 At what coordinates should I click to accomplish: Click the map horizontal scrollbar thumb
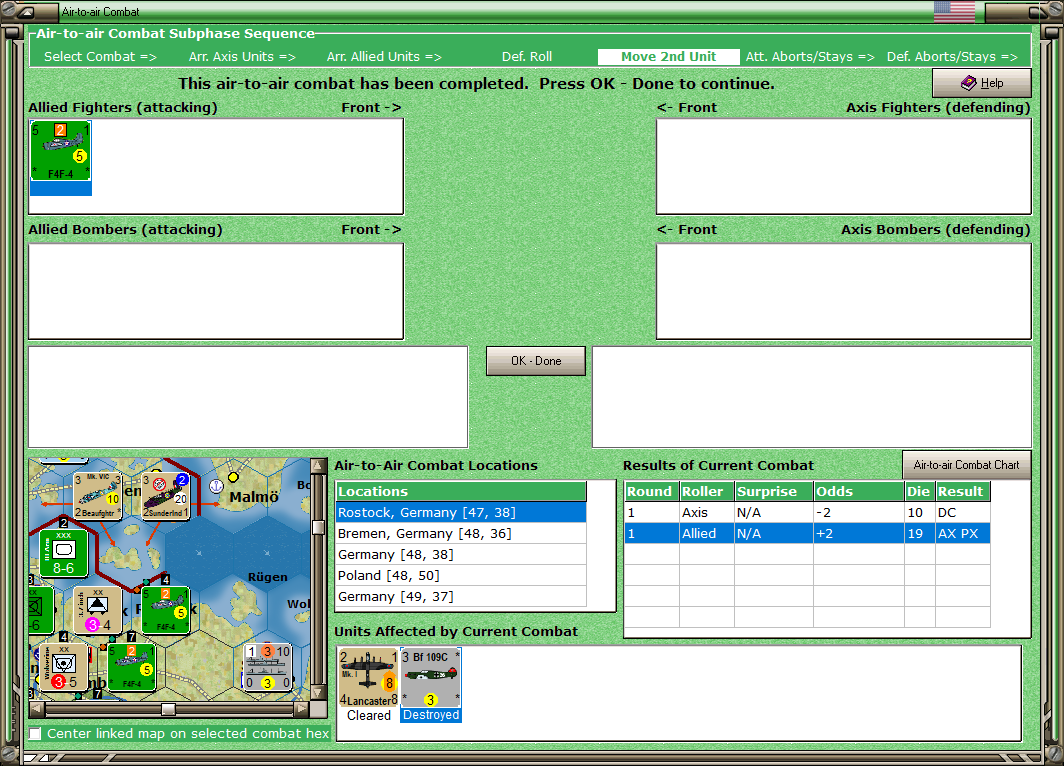(168, 709)
